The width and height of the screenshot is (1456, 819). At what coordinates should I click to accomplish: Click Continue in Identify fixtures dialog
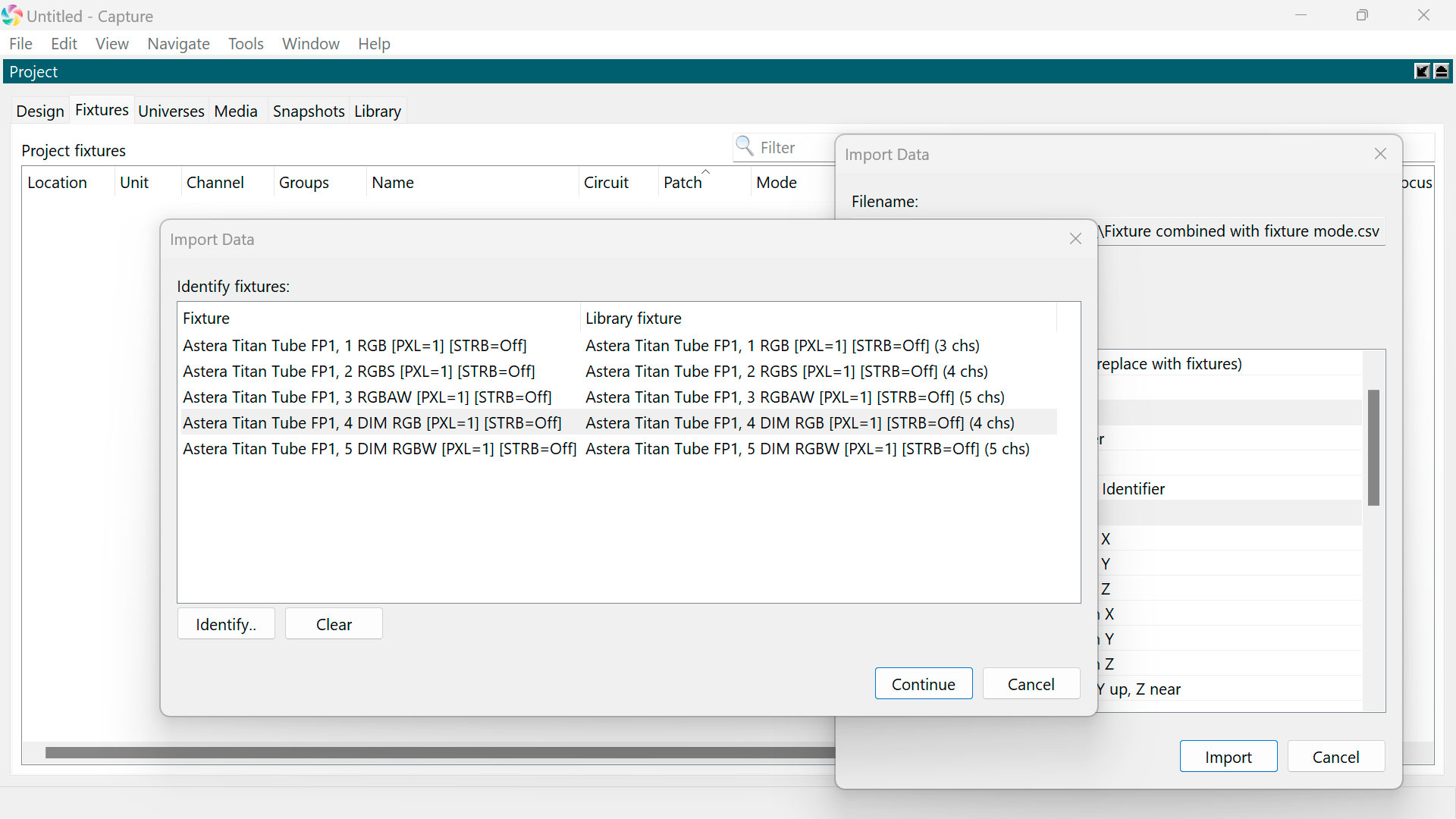(x=924, y=684)
